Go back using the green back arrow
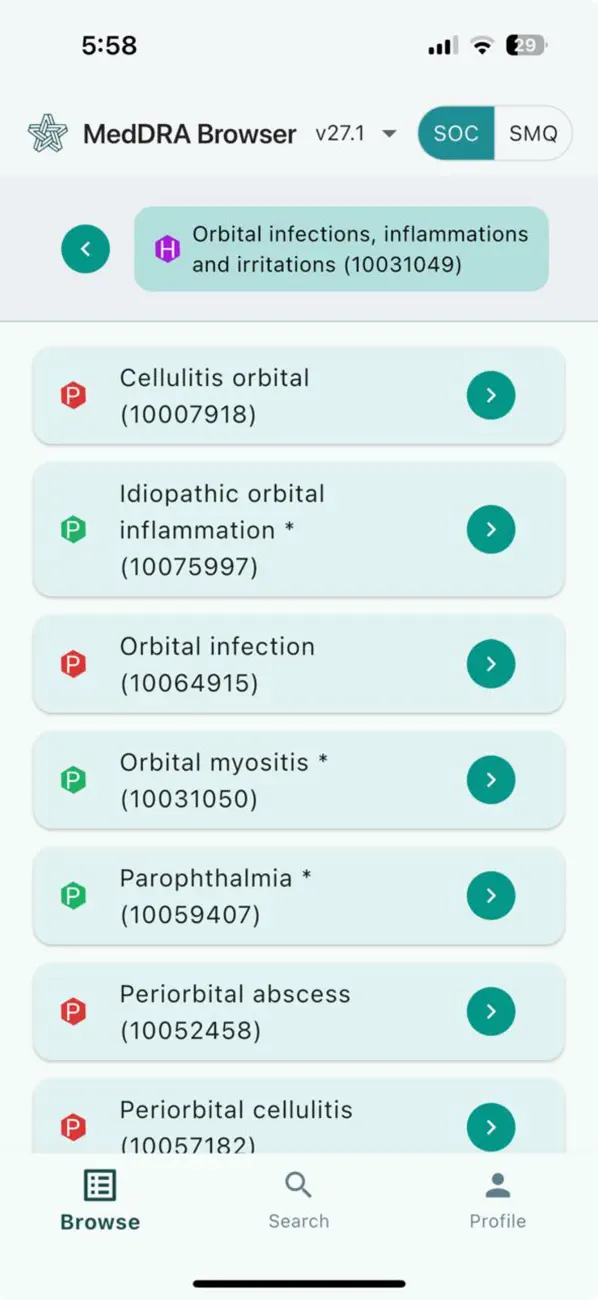This screenshot has width=598, height=1300. [85, 249]
